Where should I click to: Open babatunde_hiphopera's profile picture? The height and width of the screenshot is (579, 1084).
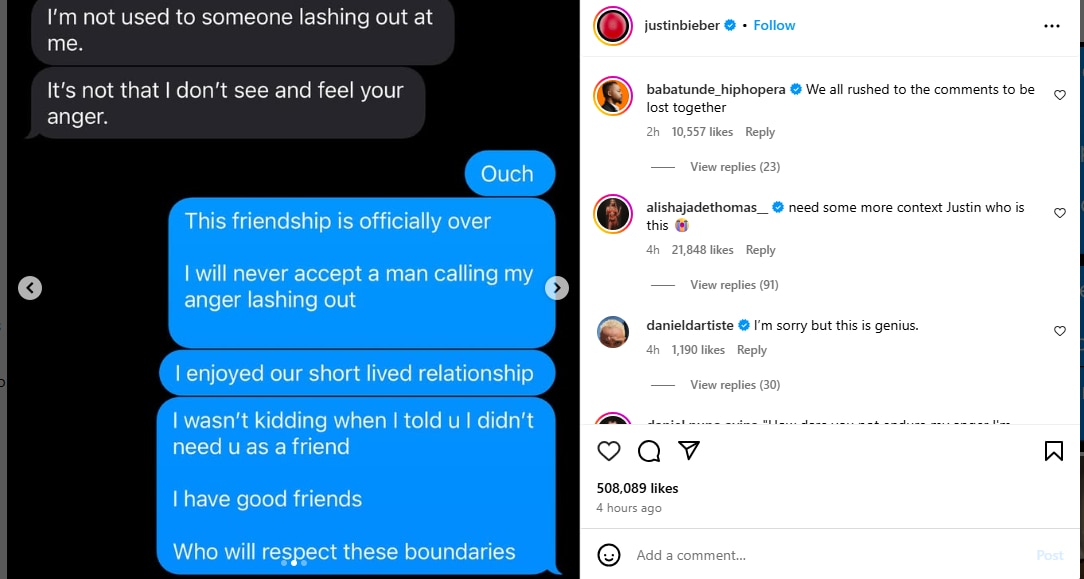pos(613,96)
